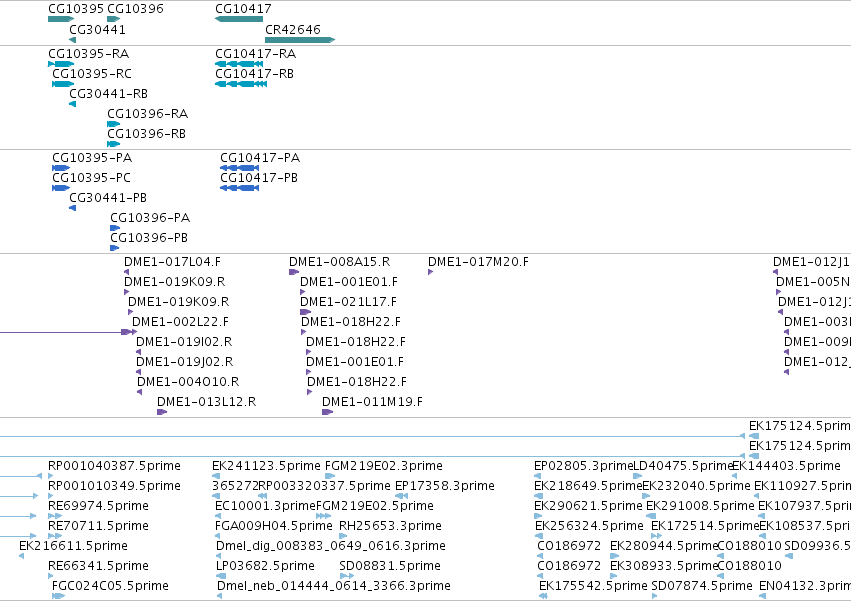The width and height of the screenshot is (851, 601).
Task: Select the teal CR42646 gene bar
Action: [300, 40]
